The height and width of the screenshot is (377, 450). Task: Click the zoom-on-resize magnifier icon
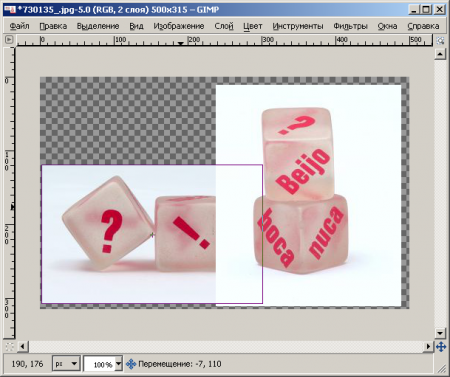[x=440, y=40]
